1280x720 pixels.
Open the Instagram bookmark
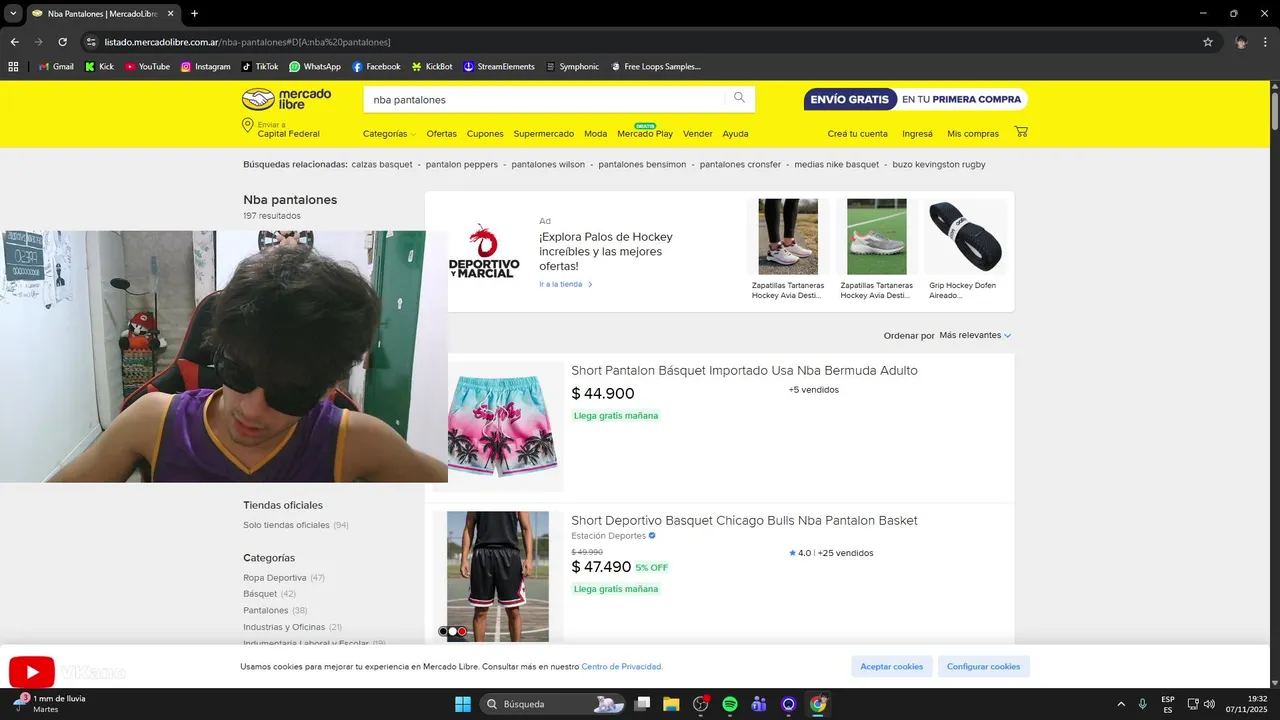pyautogui.click(x=205, y=67)
